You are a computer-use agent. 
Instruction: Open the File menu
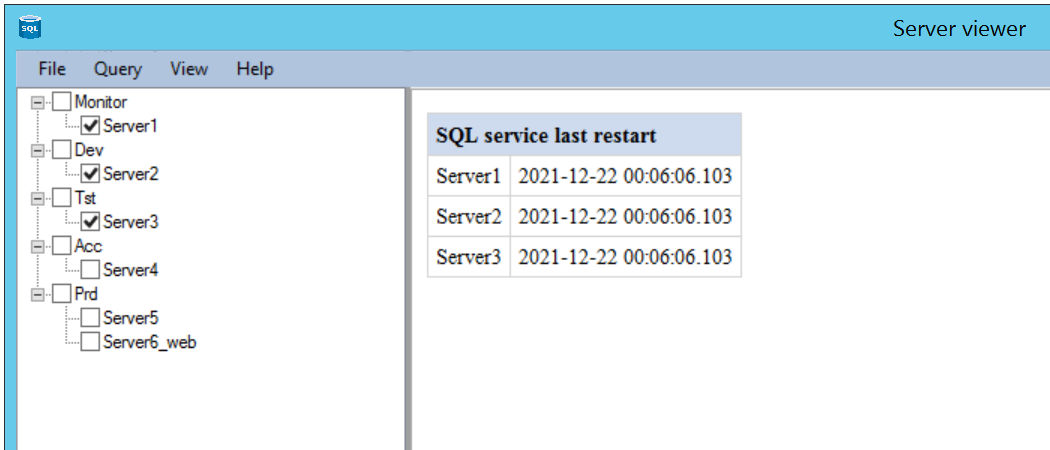click(x=52, y=69)
